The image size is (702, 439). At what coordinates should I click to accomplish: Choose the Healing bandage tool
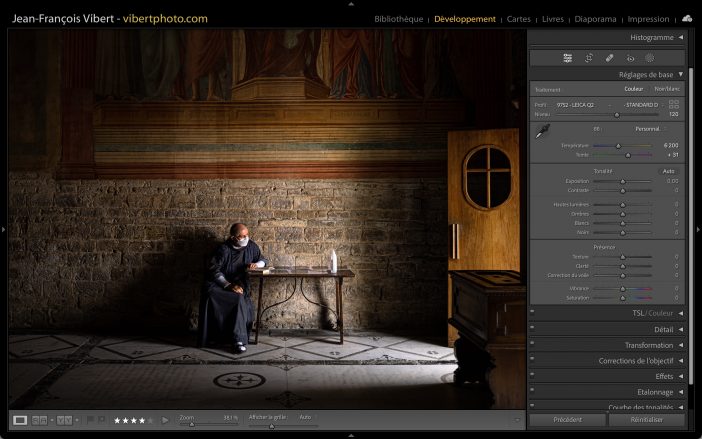[610, 58]
